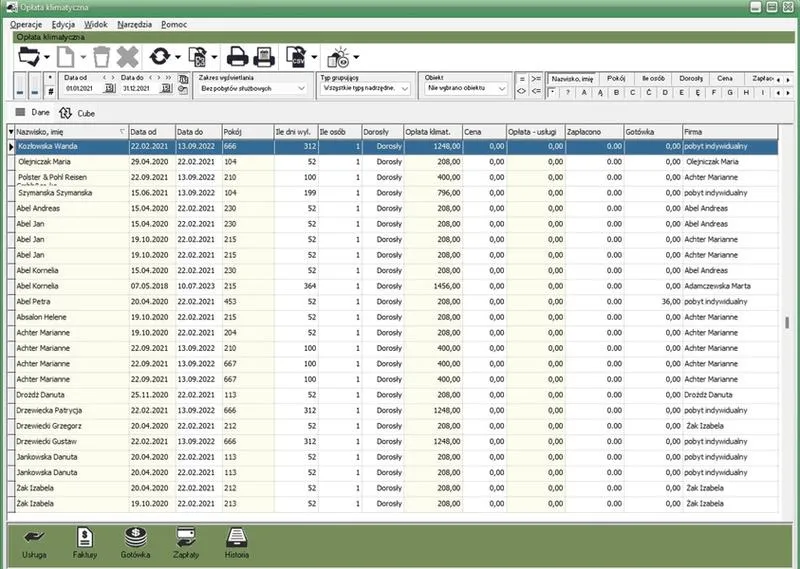Open the Usługa panel at bottom
This screenshot has width=800, height=569.
click(x=34, y=543)
